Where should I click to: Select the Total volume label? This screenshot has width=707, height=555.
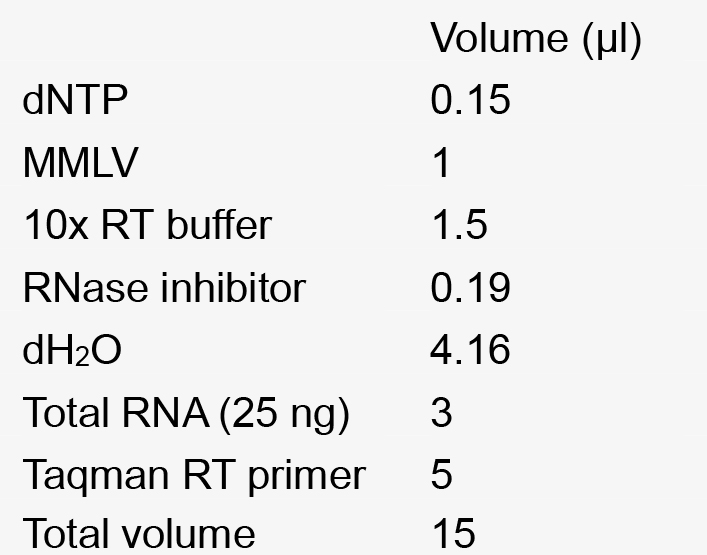139,533
